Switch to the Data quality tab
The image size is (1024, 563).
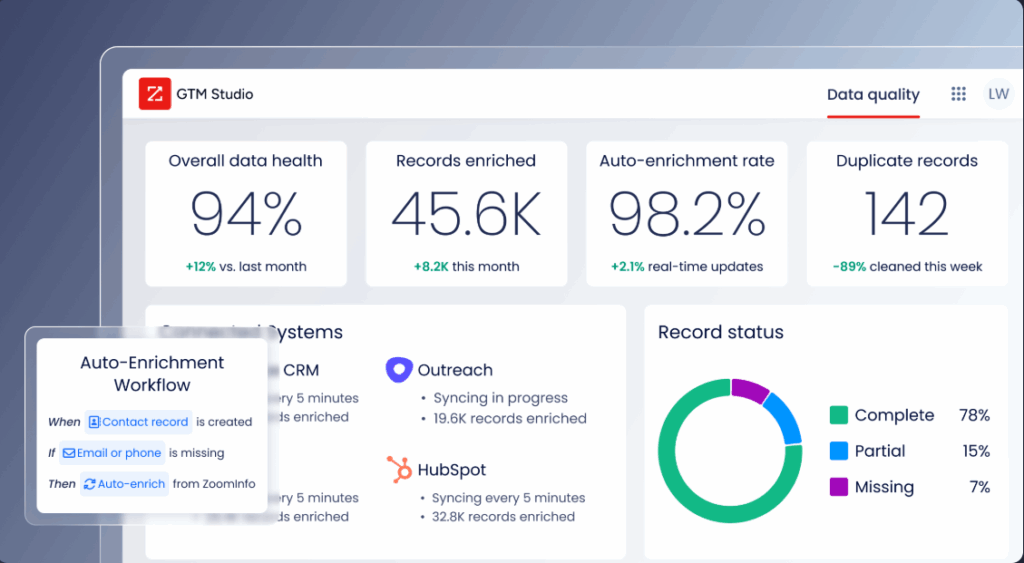pos(872,95)
